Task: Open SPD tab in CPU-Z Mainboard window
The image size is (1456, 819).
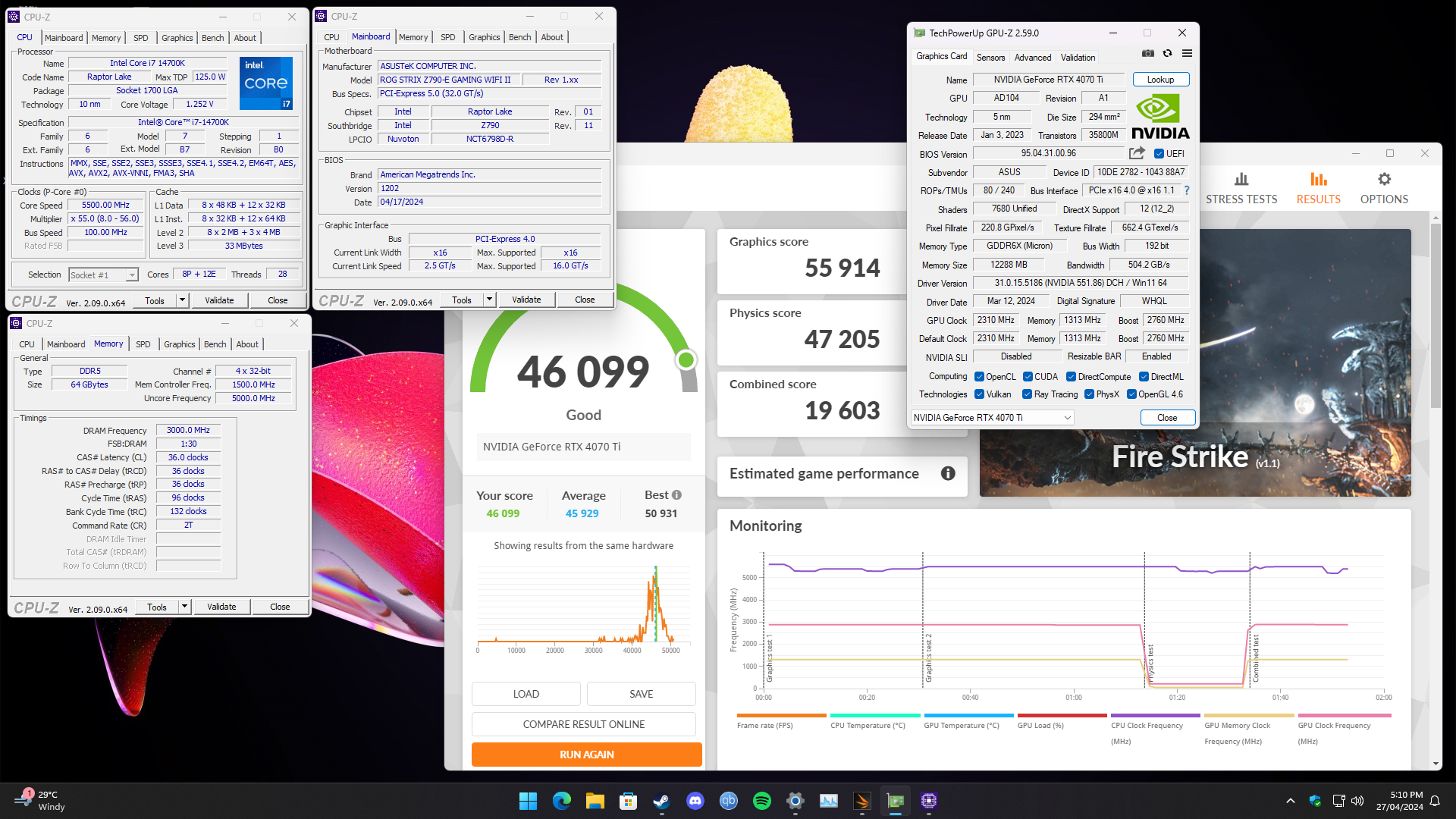Action: click(x=448, y=37)
